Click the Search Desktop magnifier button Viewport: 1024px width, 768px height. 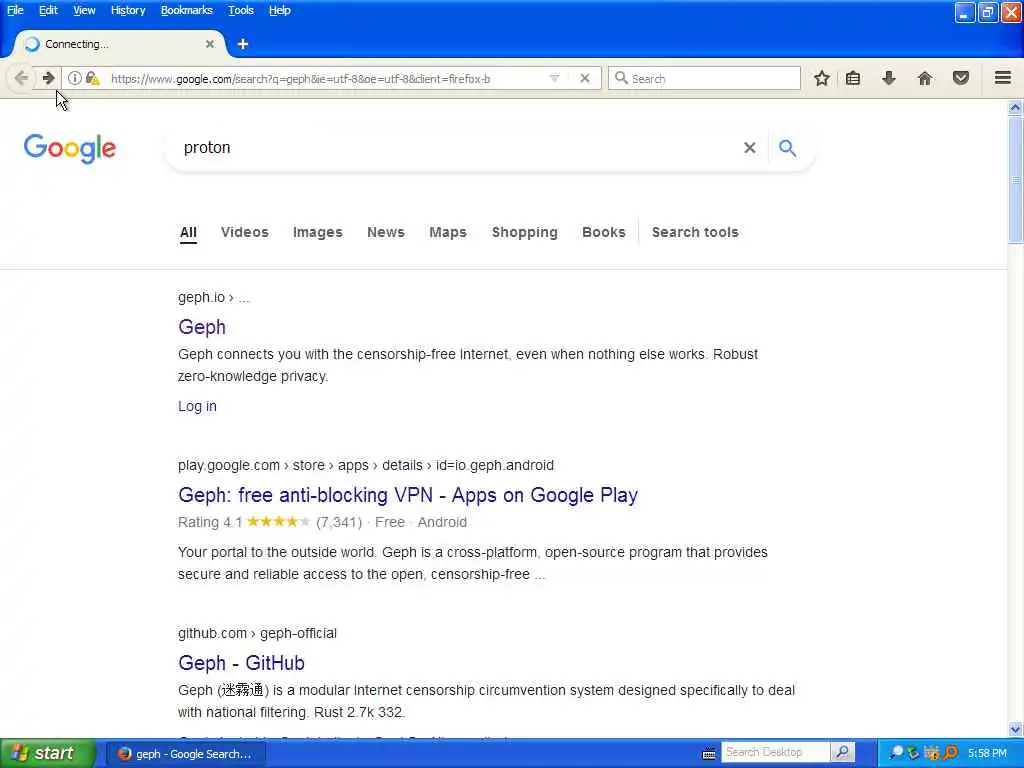coord(842,752)
